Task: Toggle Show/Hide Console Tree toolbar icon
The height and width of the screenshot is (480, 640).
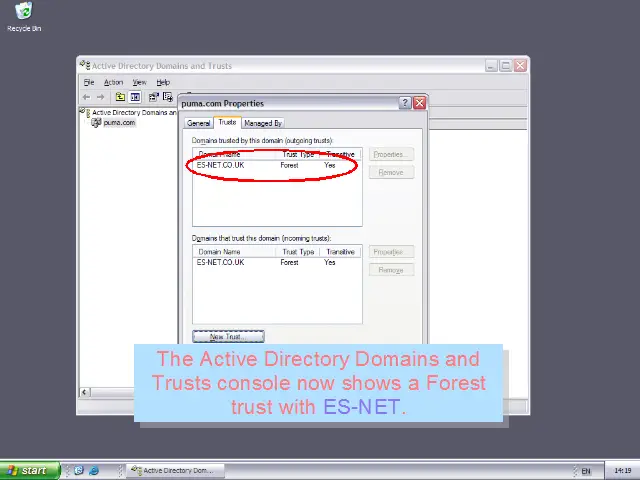Action: tap(135, 97)
